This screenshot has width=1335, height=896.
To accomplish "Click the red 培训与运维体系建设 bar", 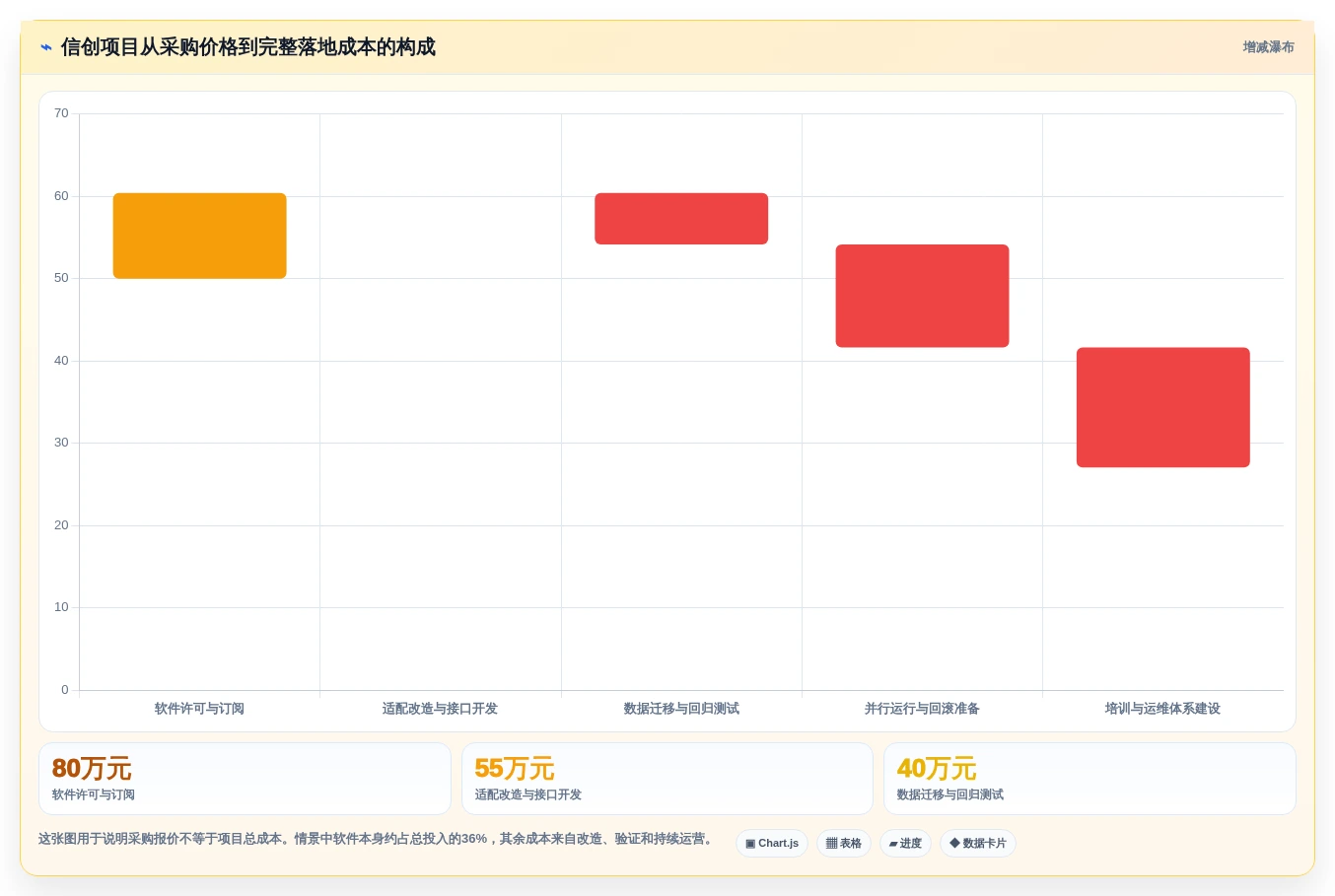I will pos(1163,407).
